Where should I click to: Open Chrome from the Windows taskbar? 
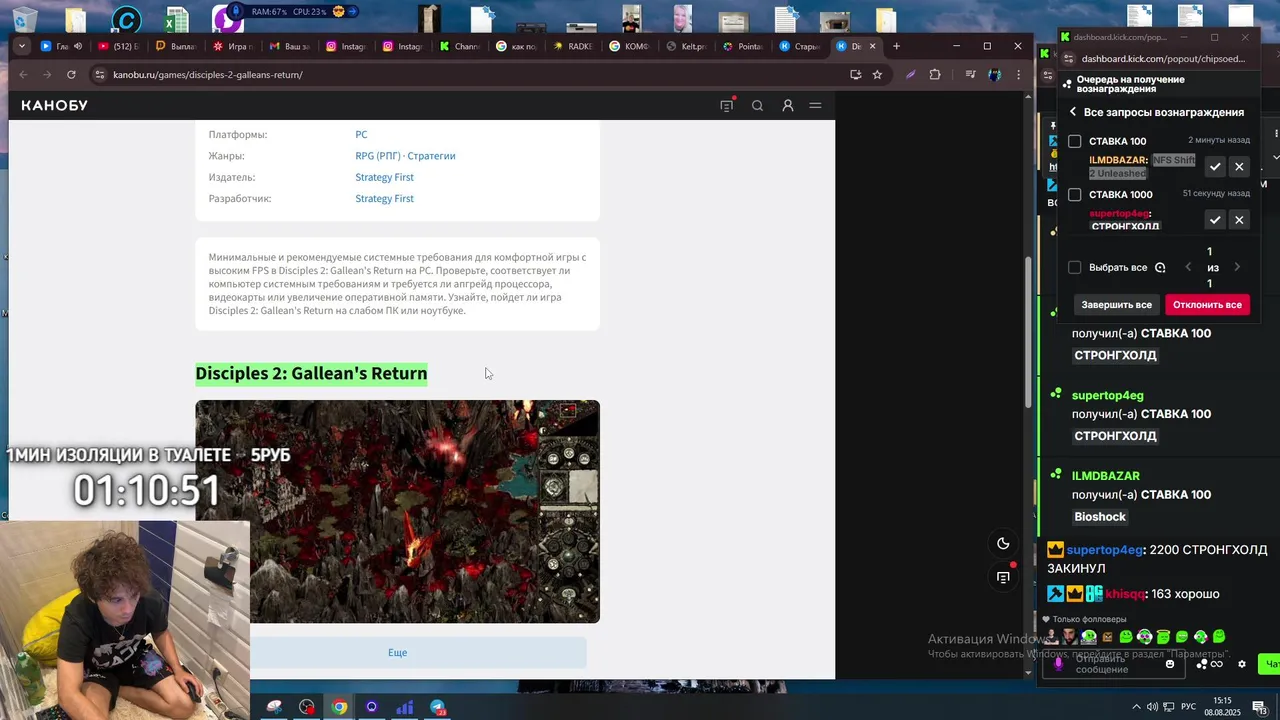pos(339,707)
